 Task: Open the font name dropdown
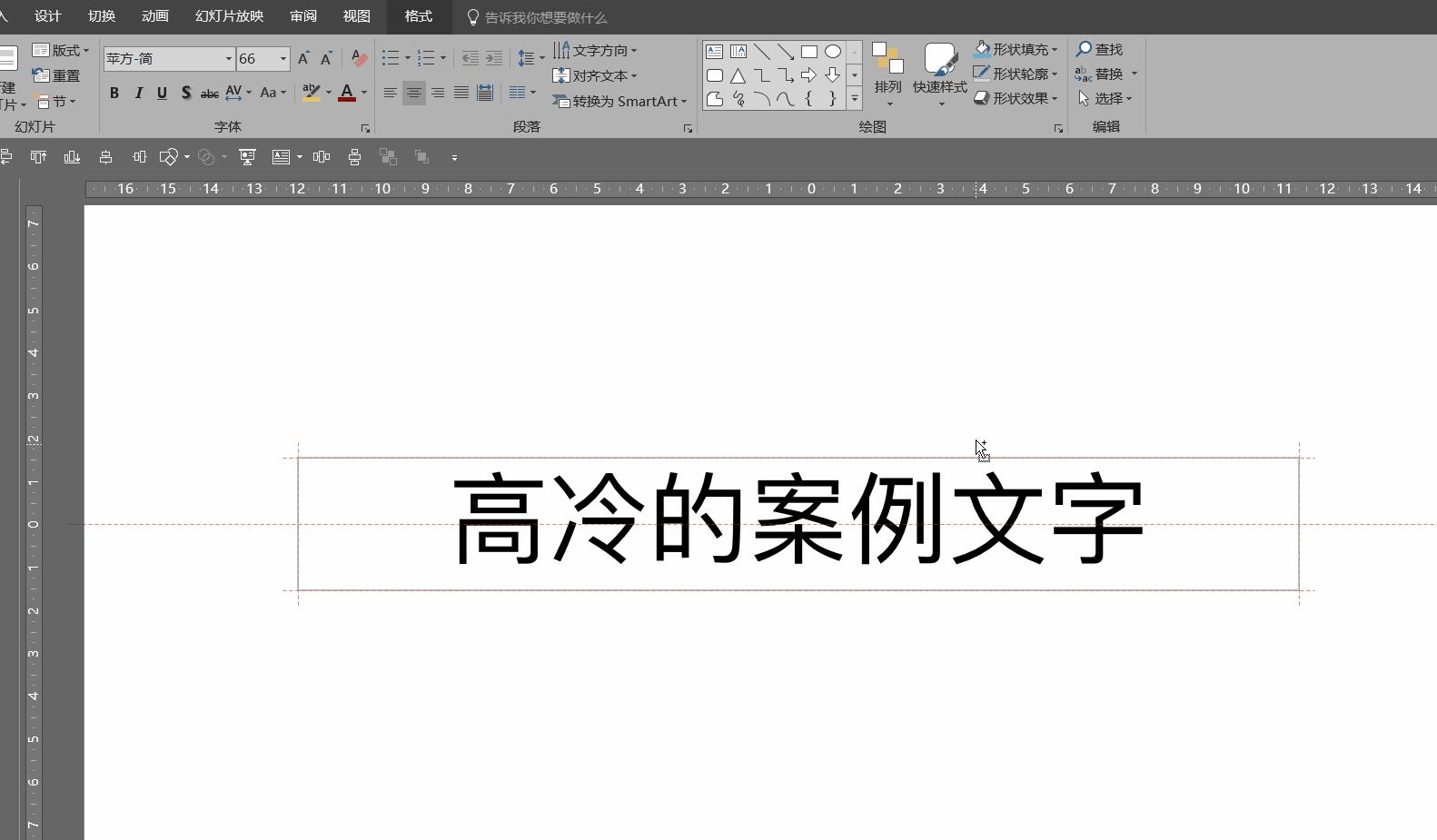click(228, 58)
